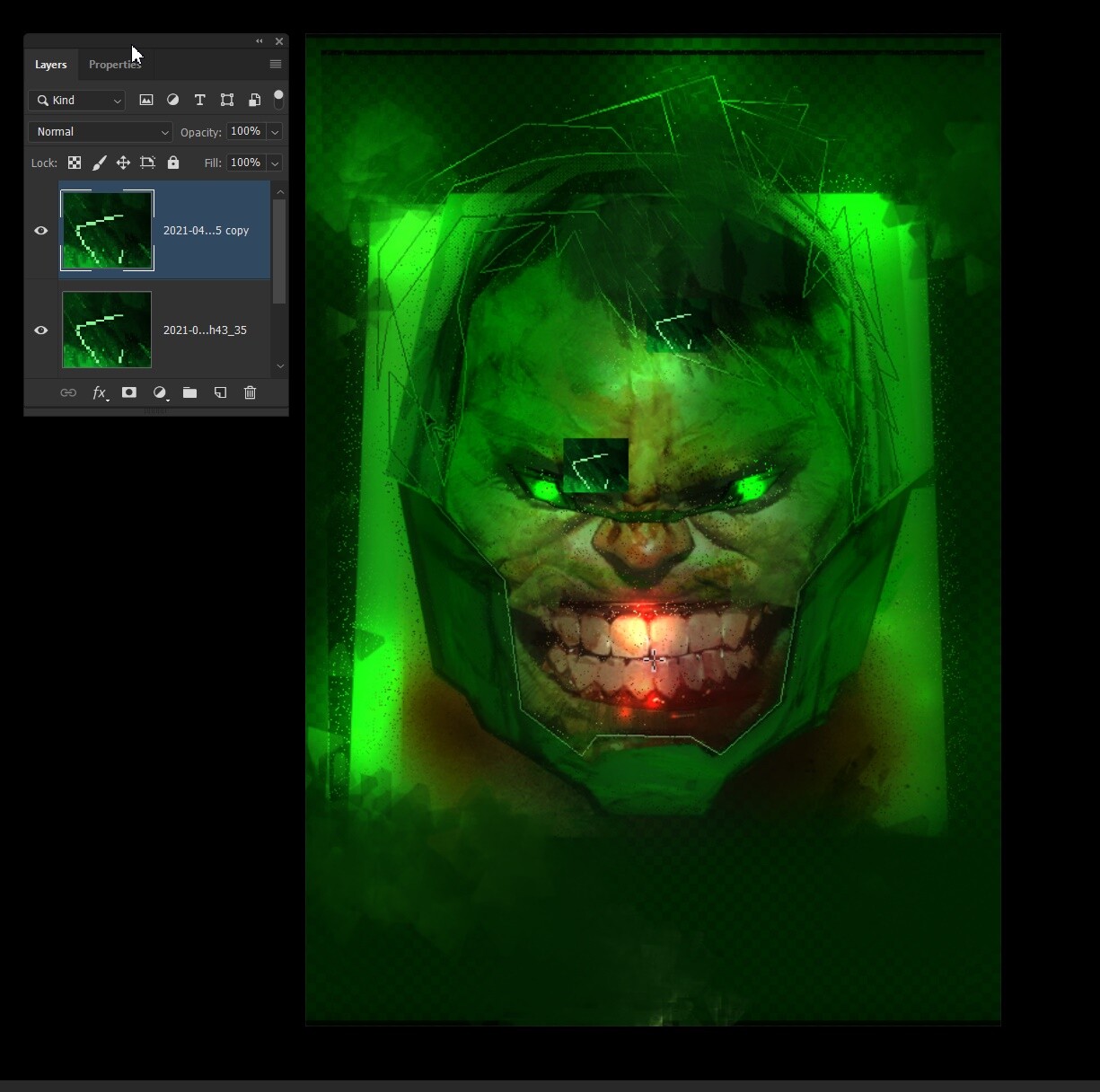Select the '2021-04...5 copy' layer thumbnail

[107, 230]
